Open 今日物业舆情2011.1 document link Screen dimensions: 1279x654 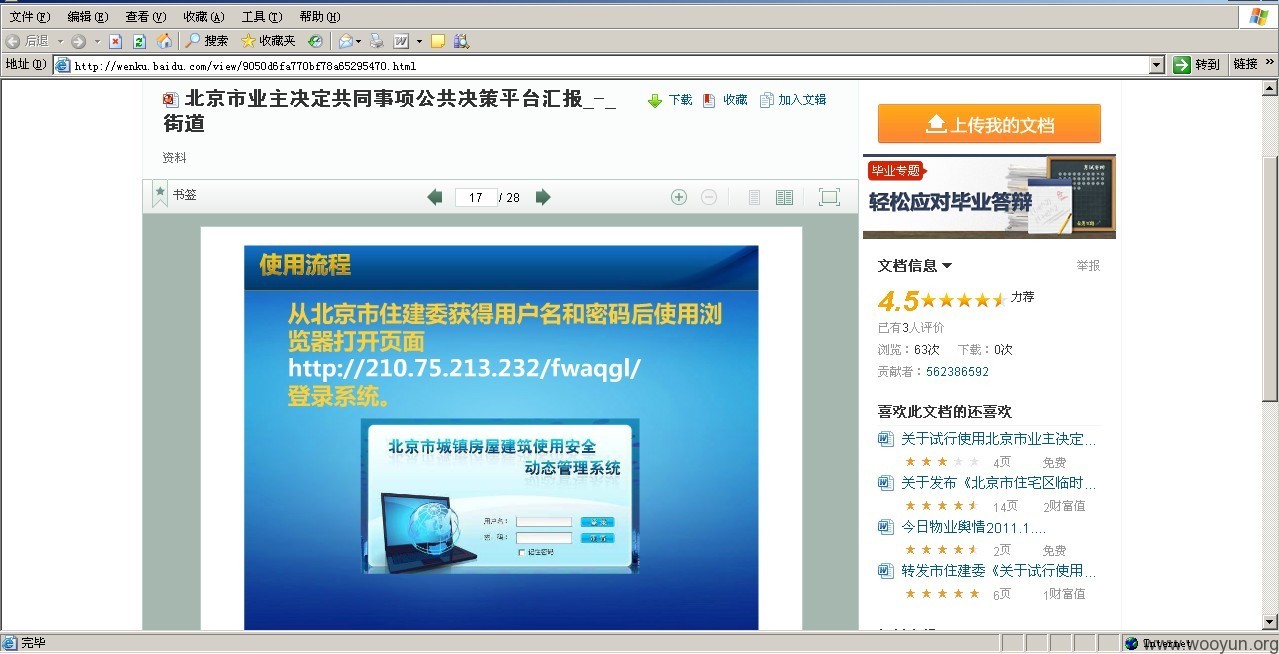point(974,527)
